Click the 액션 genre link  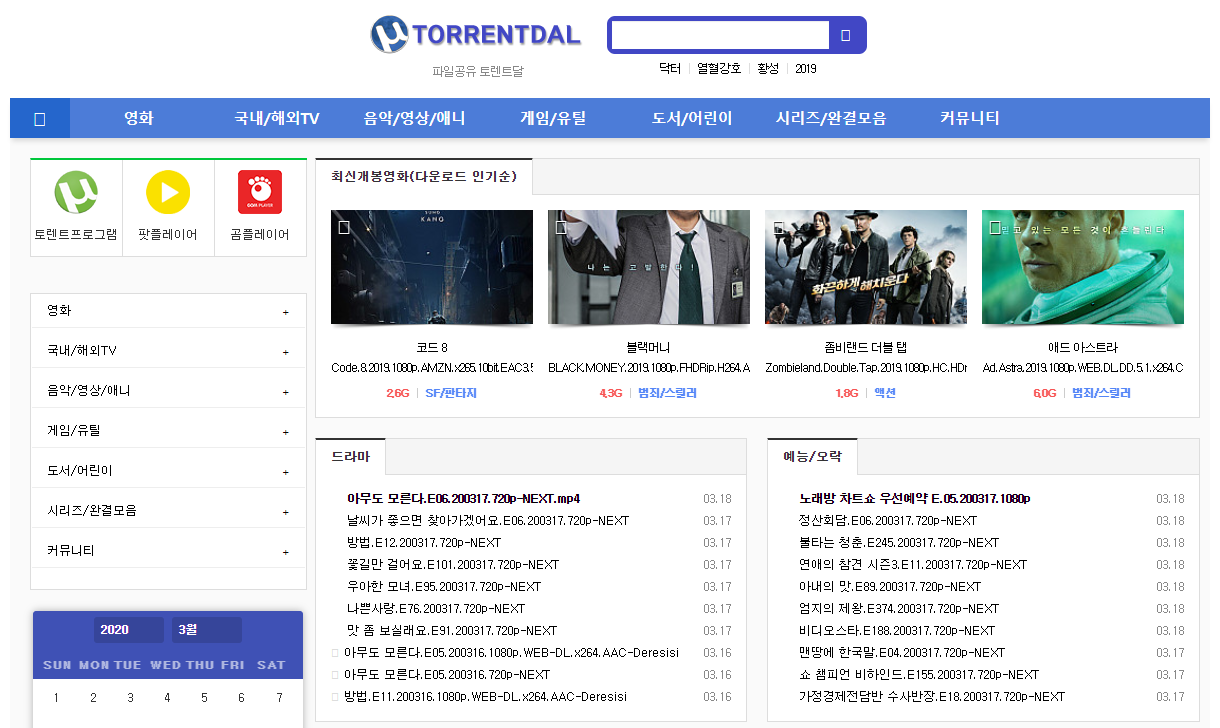[x=884, y=393]
